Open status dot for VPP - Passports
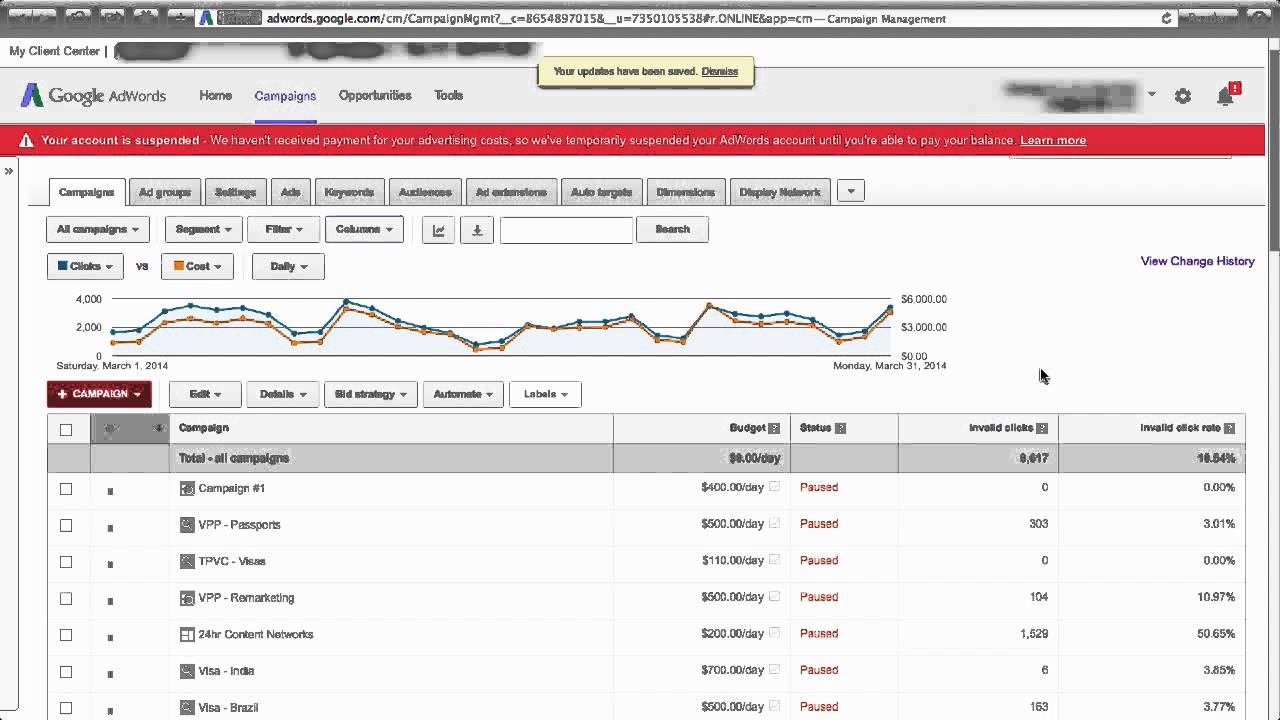This screenshot has height=720, width=1280. [x=110, y=527]
